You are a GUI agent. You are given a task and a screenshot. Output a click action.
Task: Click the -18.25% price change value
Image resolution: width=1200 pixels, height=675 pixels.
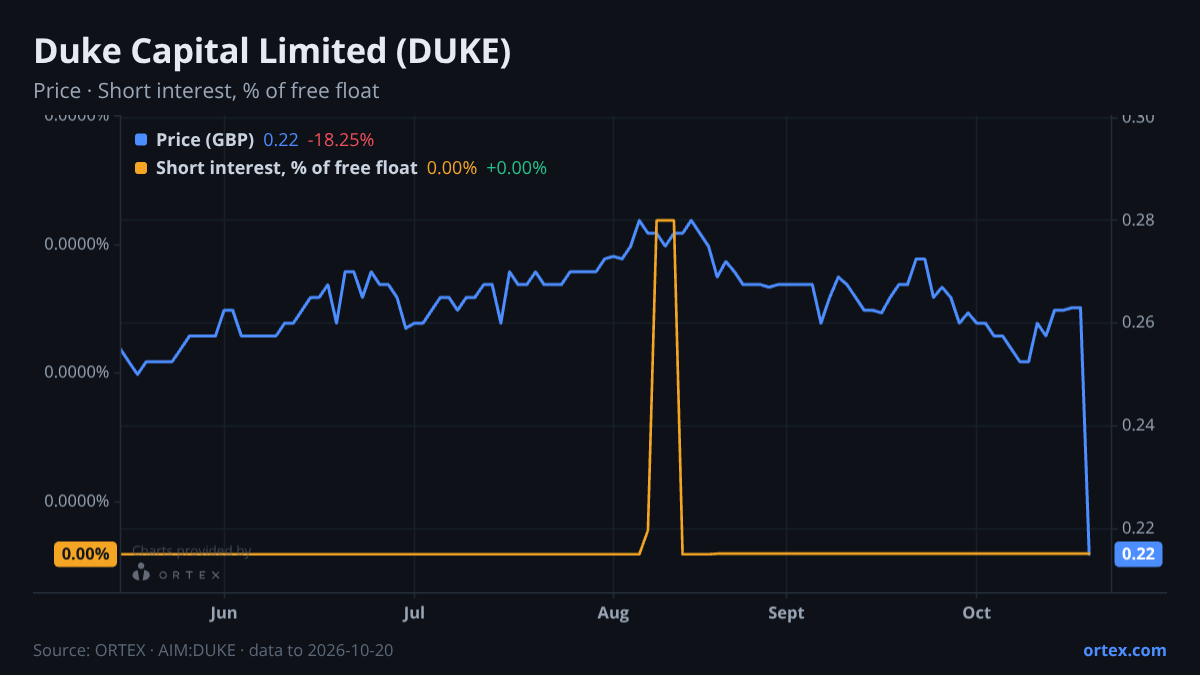tap(340, 140)
